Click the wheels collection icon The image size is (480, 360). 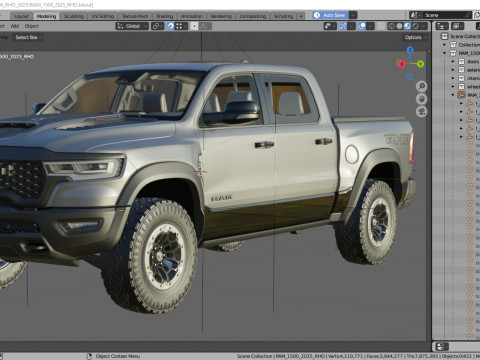coord(461,87)
